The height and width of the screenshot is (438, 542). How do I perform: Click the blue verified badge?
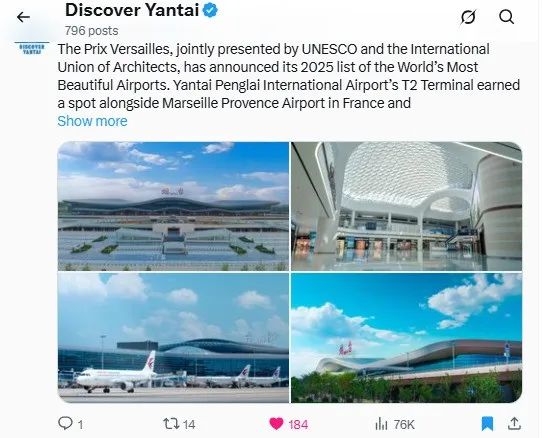coord(210,10)
